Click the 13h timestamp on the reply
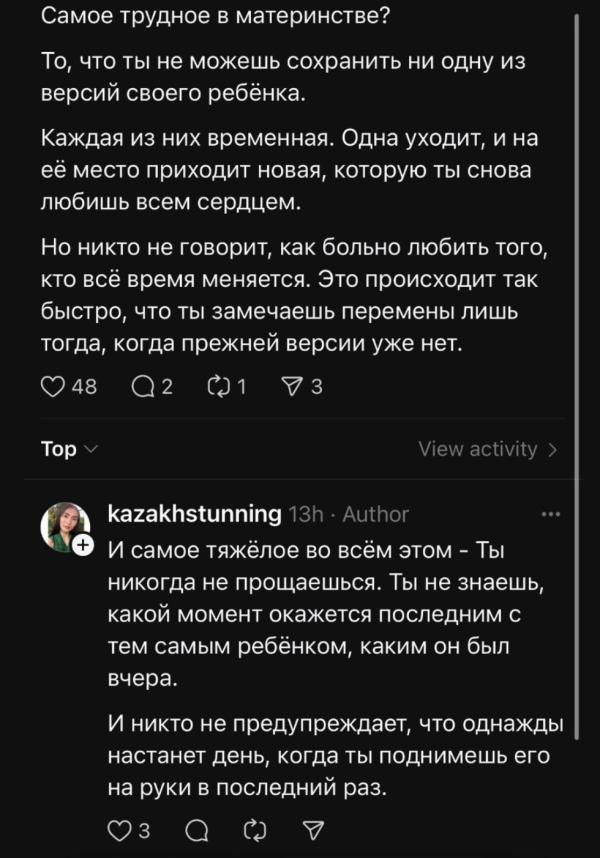This screenshot has width=600, height=858. point(305,514)
